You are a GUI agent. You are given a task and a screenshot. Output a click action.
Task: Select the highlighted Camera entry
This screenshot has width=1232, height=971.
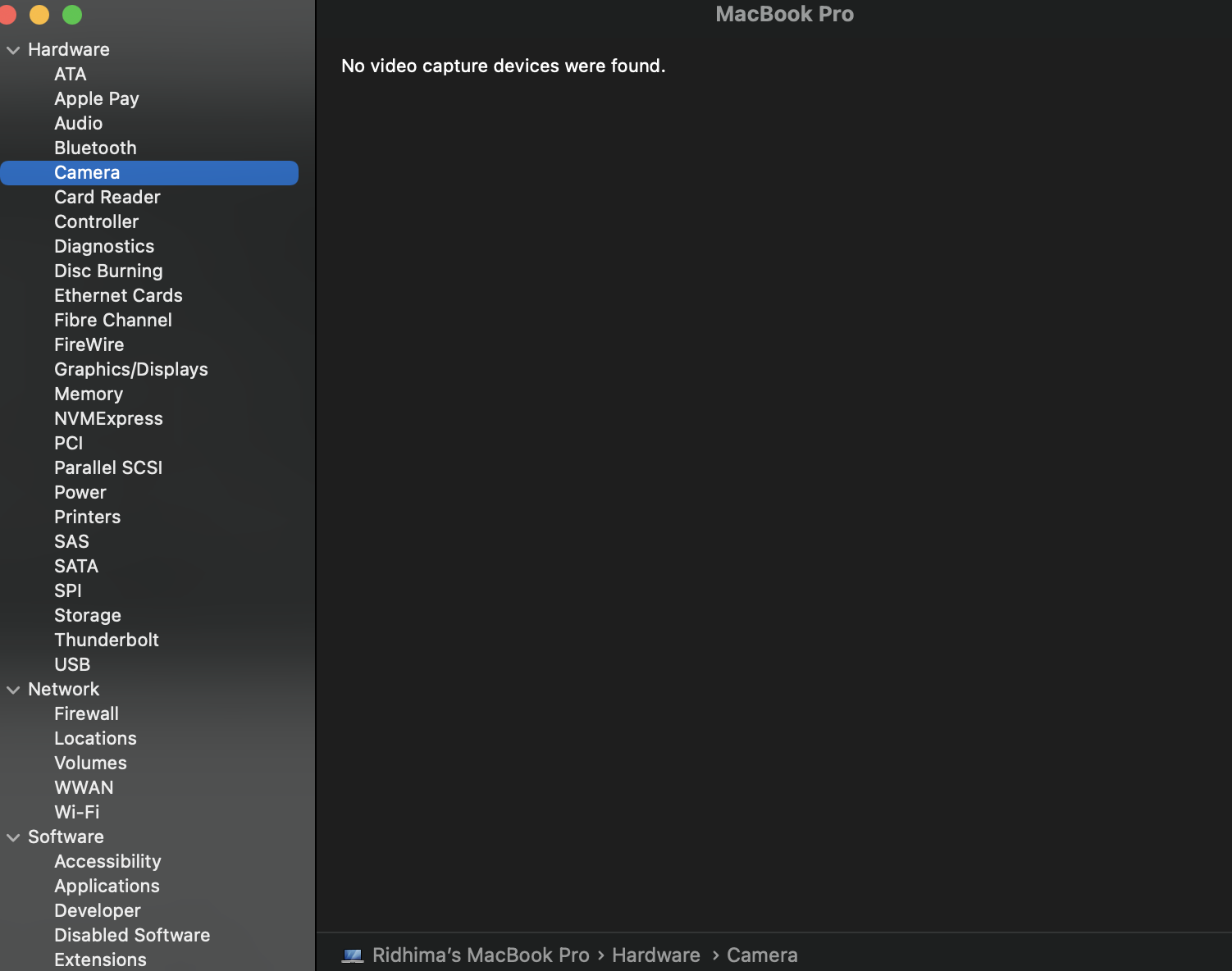[149, 173]
